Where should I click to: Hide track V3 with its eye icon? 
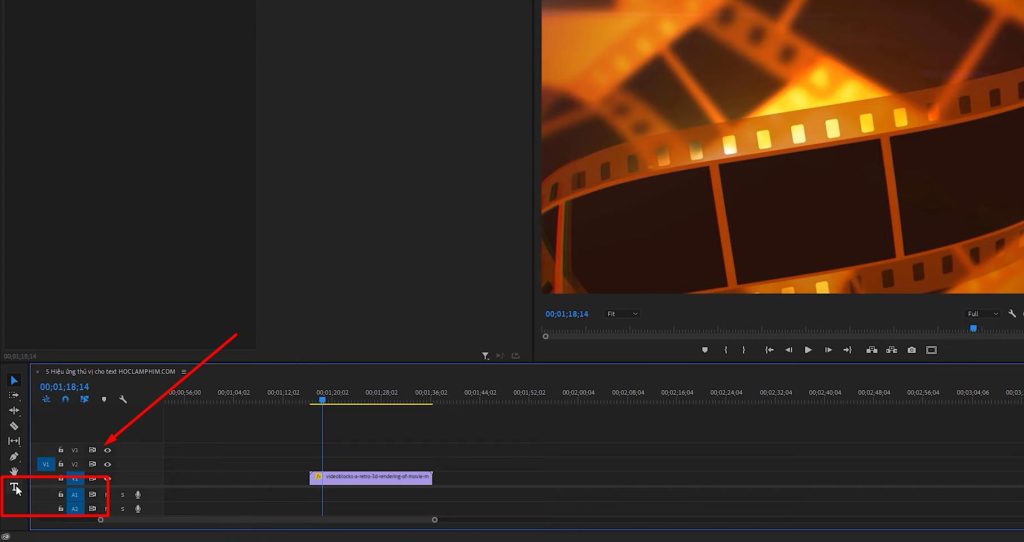pos(107,450)
